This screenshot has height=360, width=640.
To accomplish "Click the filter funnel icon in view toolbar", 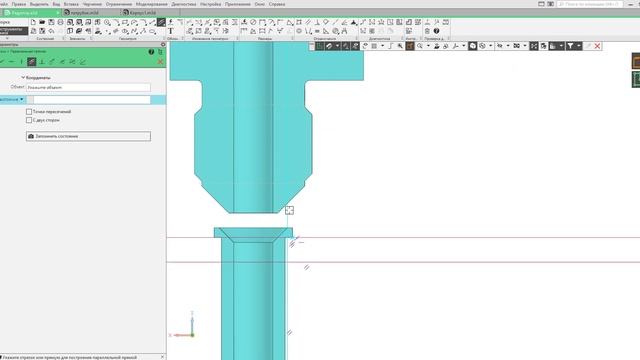I will click(570, 46).
